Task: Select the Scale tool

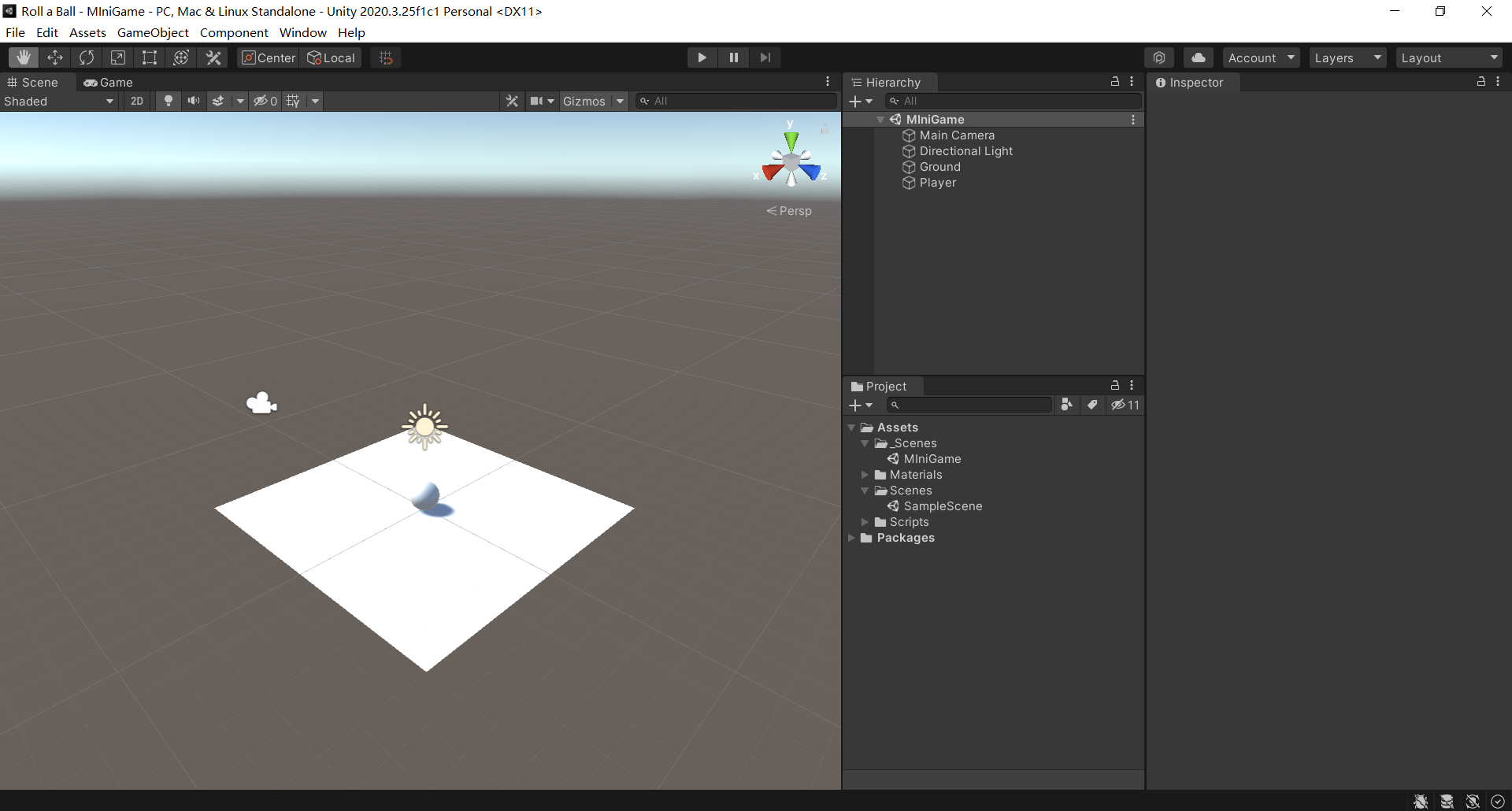Action: (118, 57)
